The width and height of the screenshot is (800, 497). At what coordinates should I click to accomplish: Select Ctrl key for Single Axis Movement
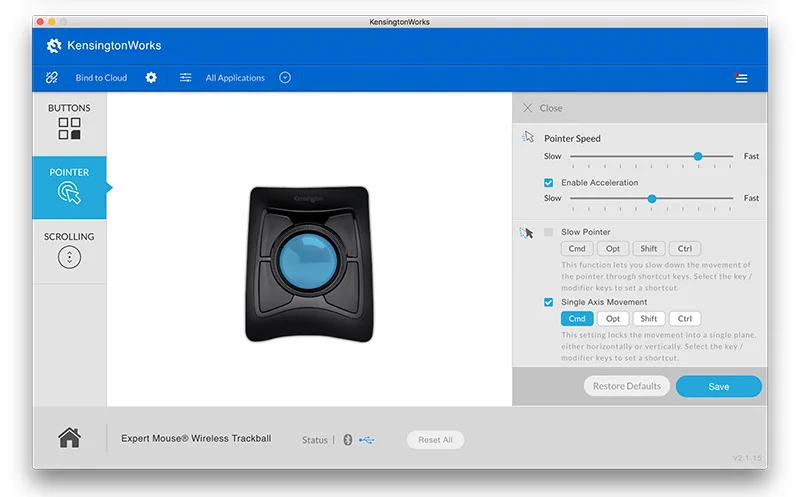coord(685,318)
